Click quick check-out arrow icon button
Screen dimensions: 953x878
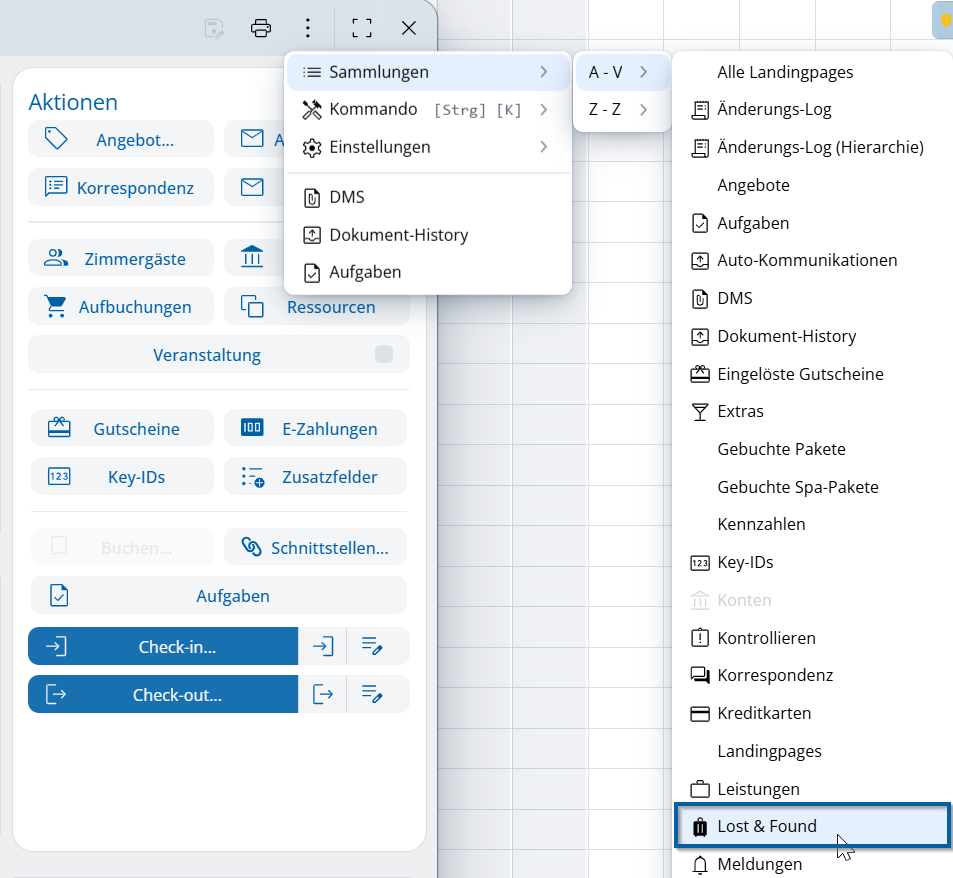(322, 694)
